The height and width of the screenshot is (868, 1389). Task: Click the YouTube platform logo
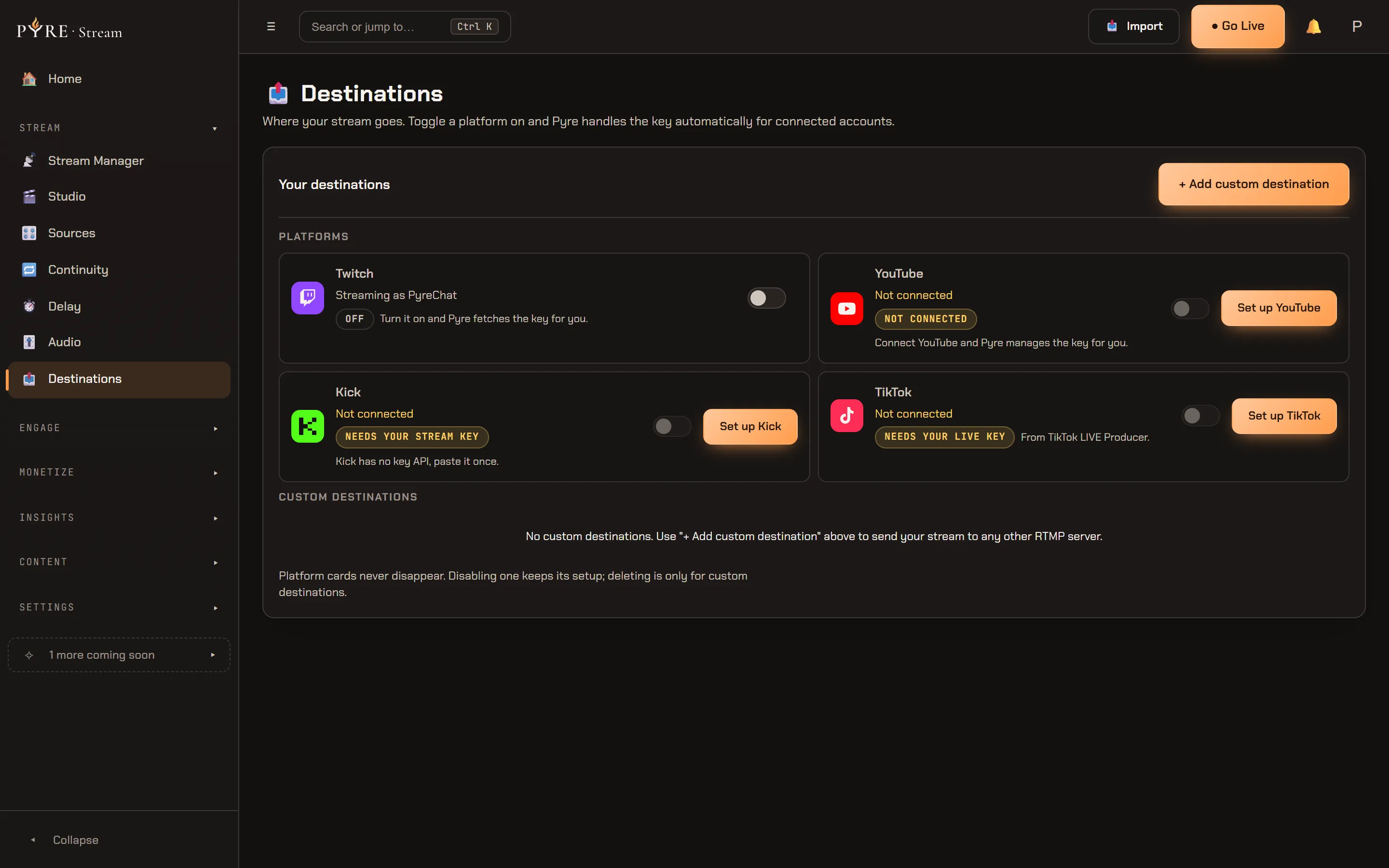tap(846, 308)
